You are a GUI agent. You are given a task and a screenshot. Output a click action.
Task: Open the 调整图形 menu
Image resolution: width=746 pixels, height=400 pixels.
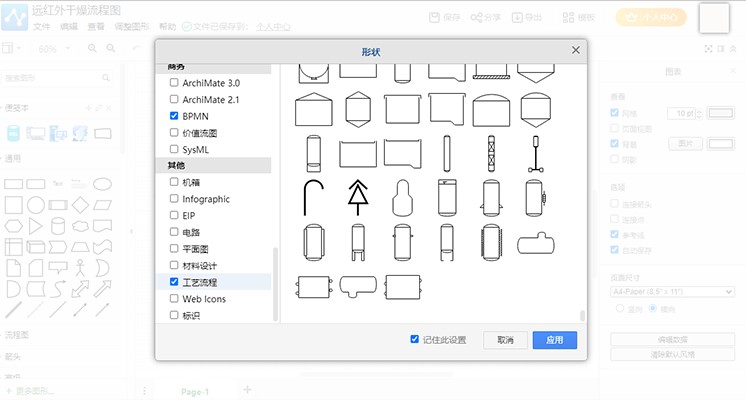(x=132, y=27)
